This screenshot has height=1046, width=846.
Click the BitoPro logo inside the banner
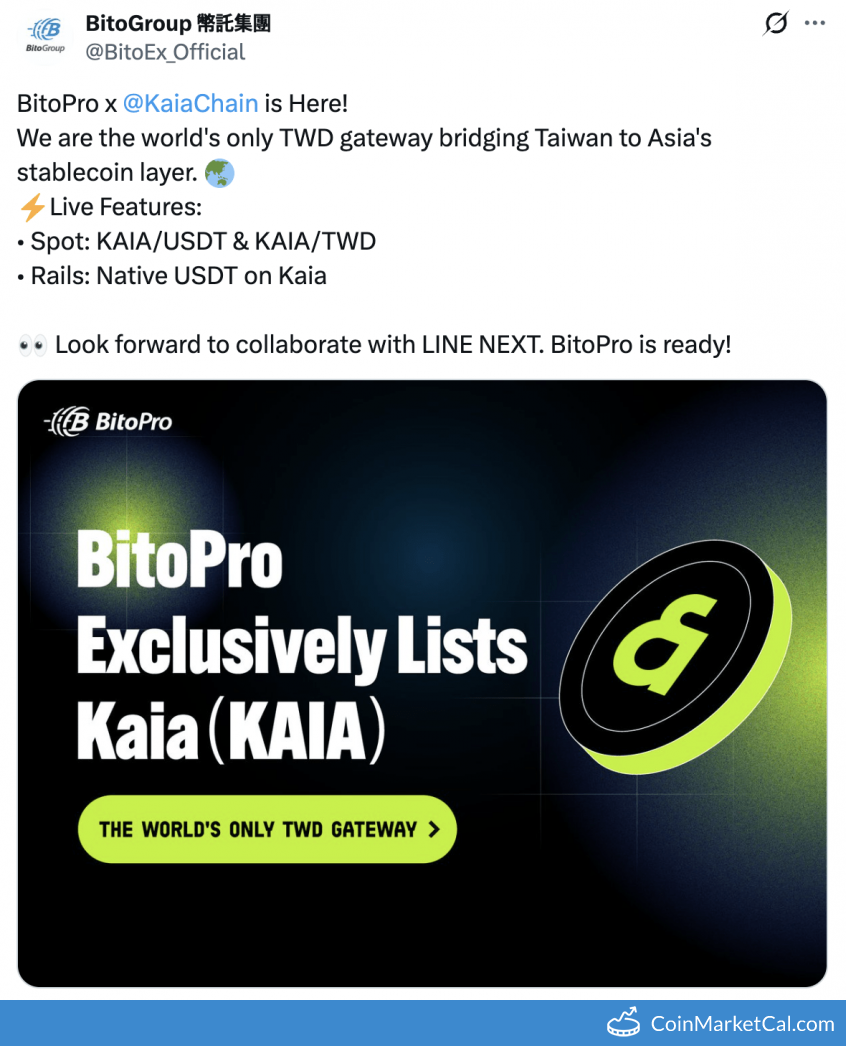[x=109, y=422]
